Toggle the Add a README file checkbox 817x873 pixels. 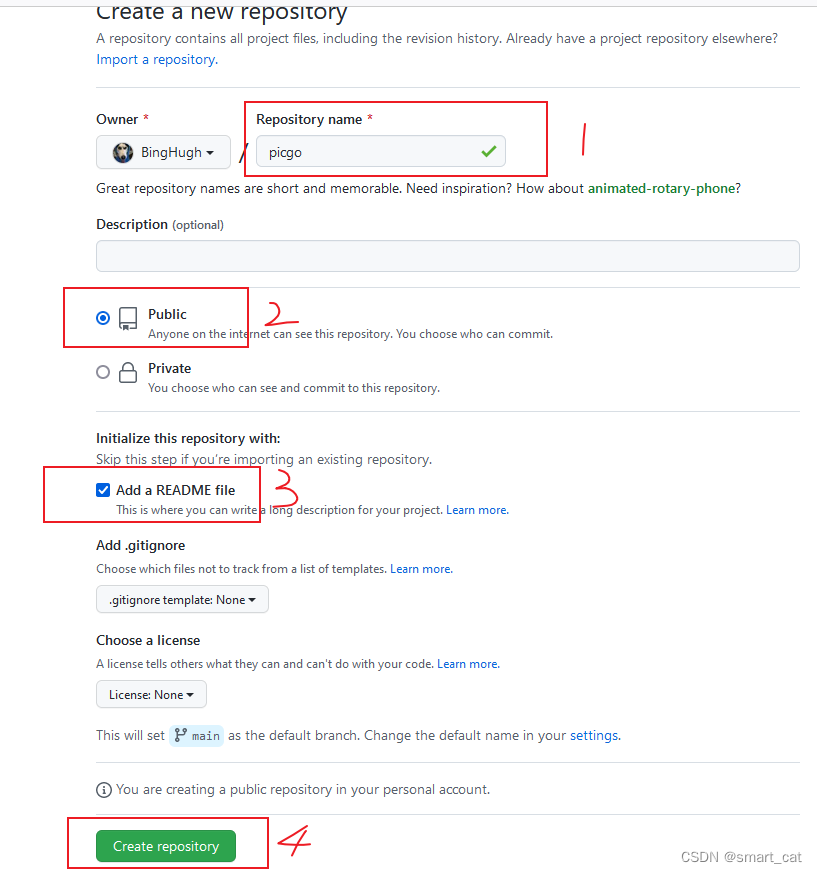point(103,490)
